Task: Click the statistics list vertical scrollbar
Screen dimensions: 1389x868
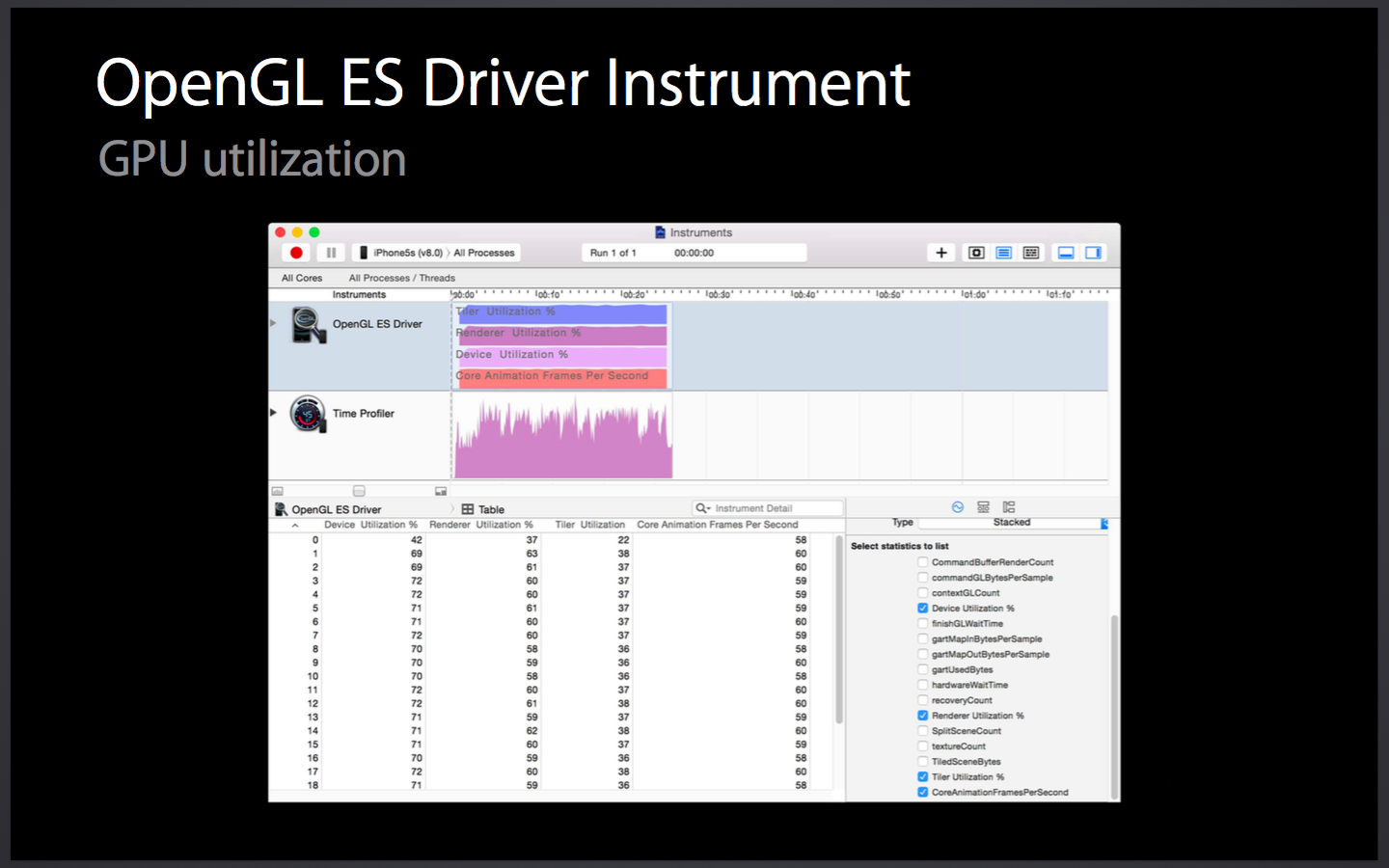Action: 1115,707
